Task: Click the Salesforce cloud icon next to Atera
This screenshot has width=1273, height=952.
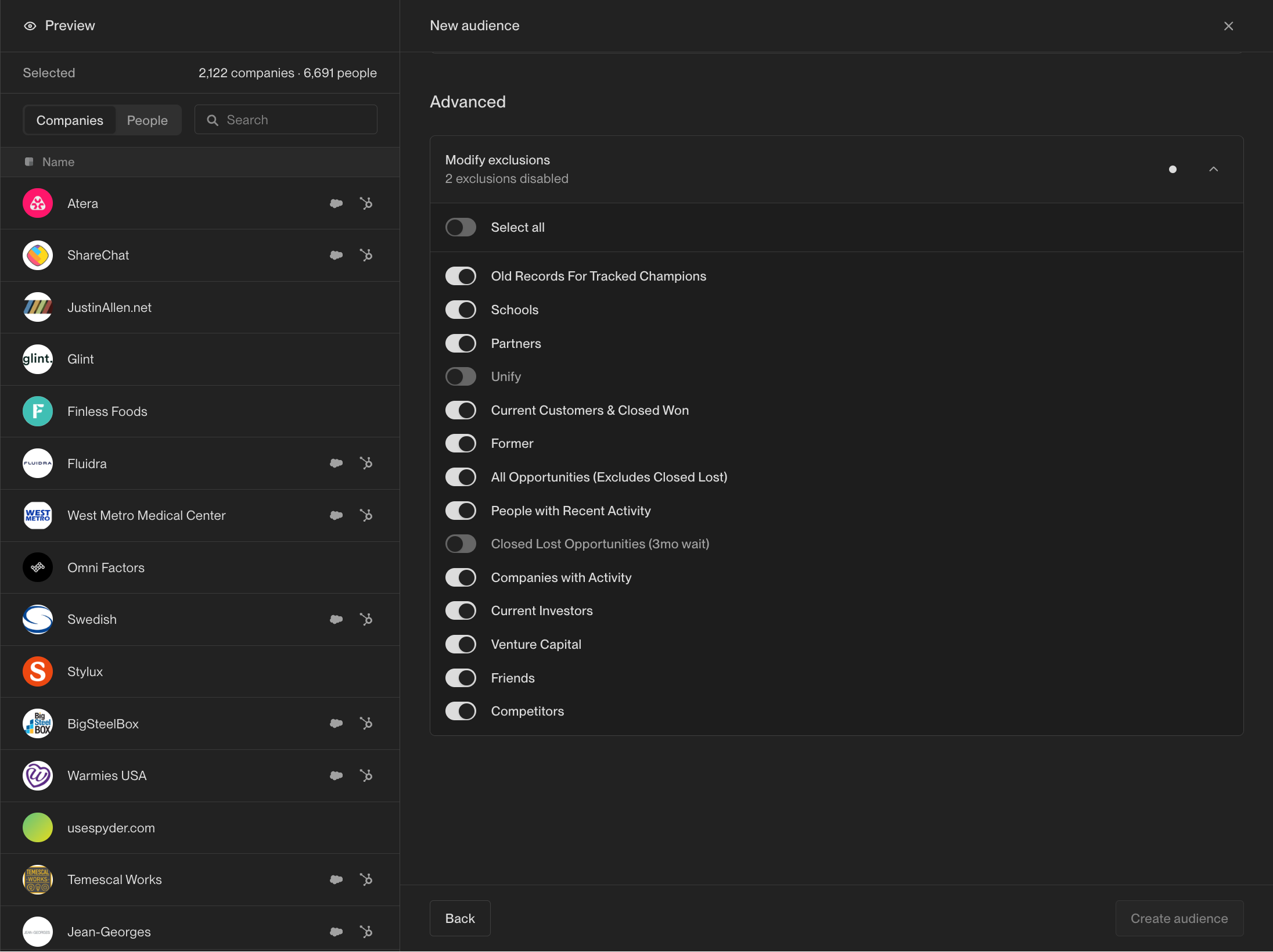Action: point(336,203)
